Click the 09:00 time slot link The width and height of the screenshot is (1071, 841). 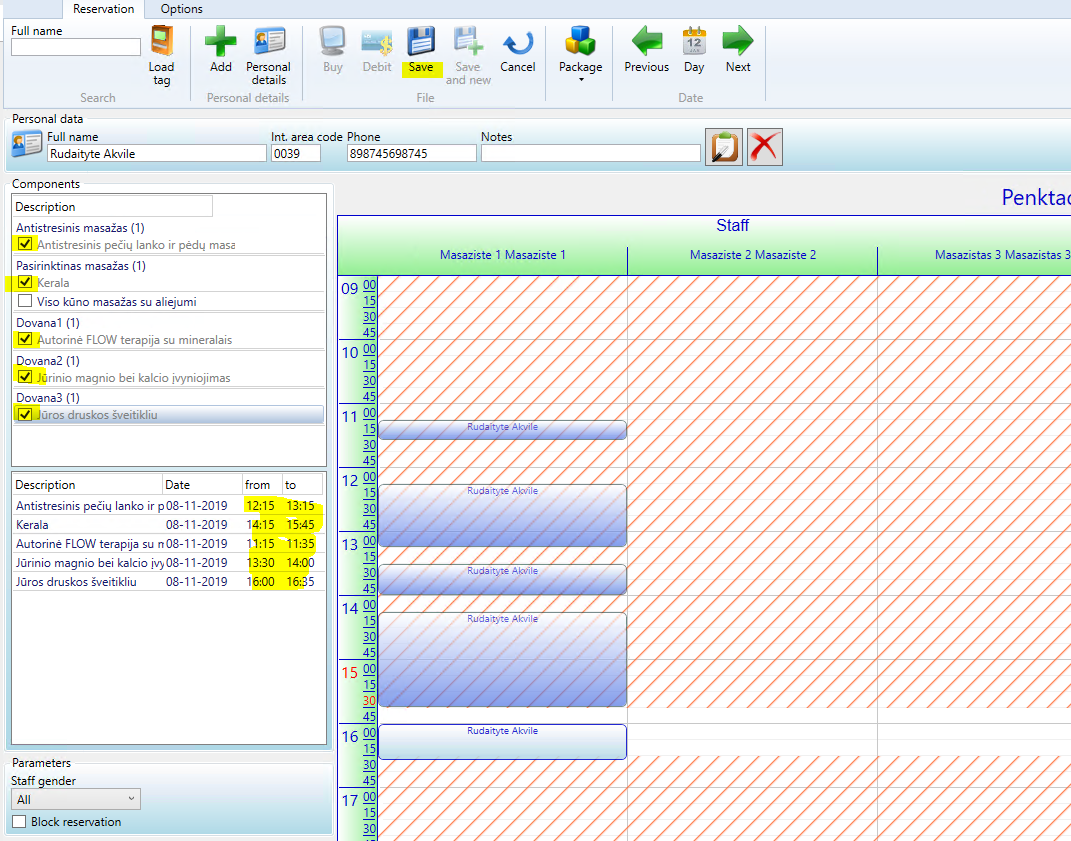(x=369, y=285)
